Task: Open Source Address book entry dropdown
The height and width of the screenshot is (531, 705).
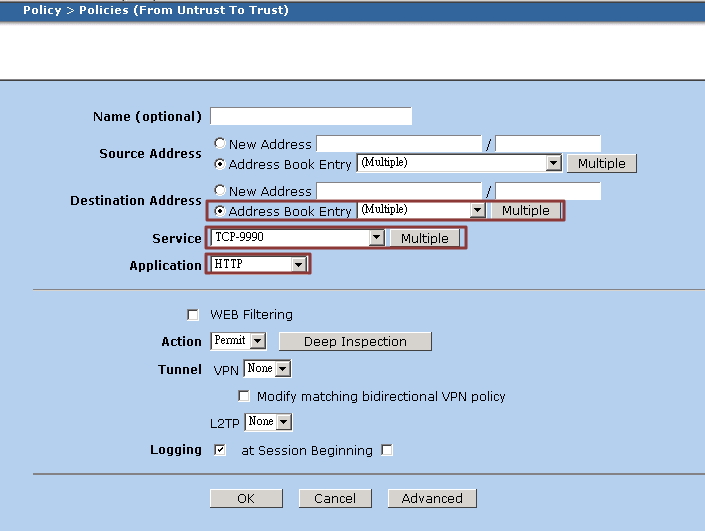Action: point(553,164)
